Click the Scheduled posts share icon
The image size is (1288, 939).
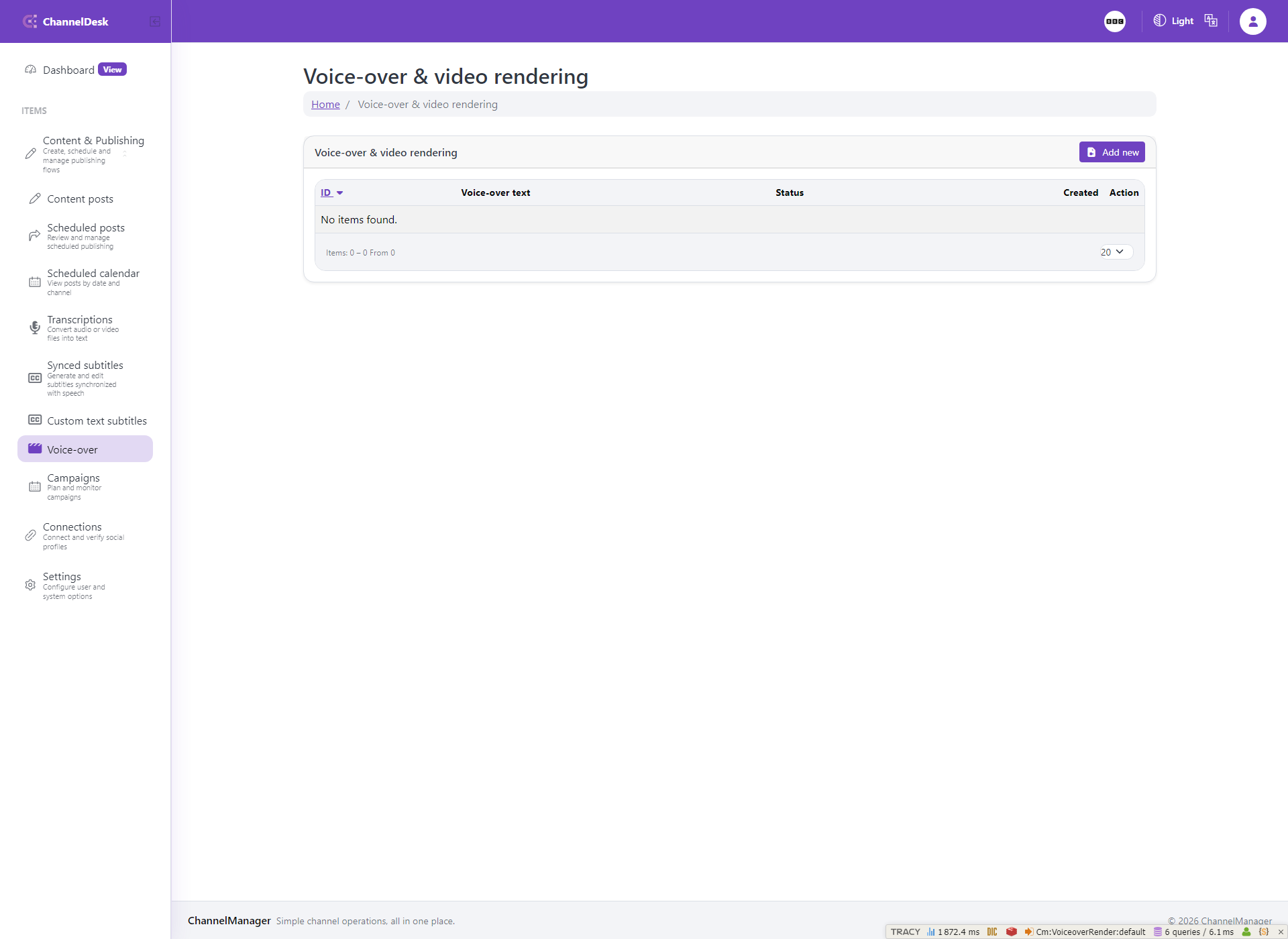(x=34, y=235)
